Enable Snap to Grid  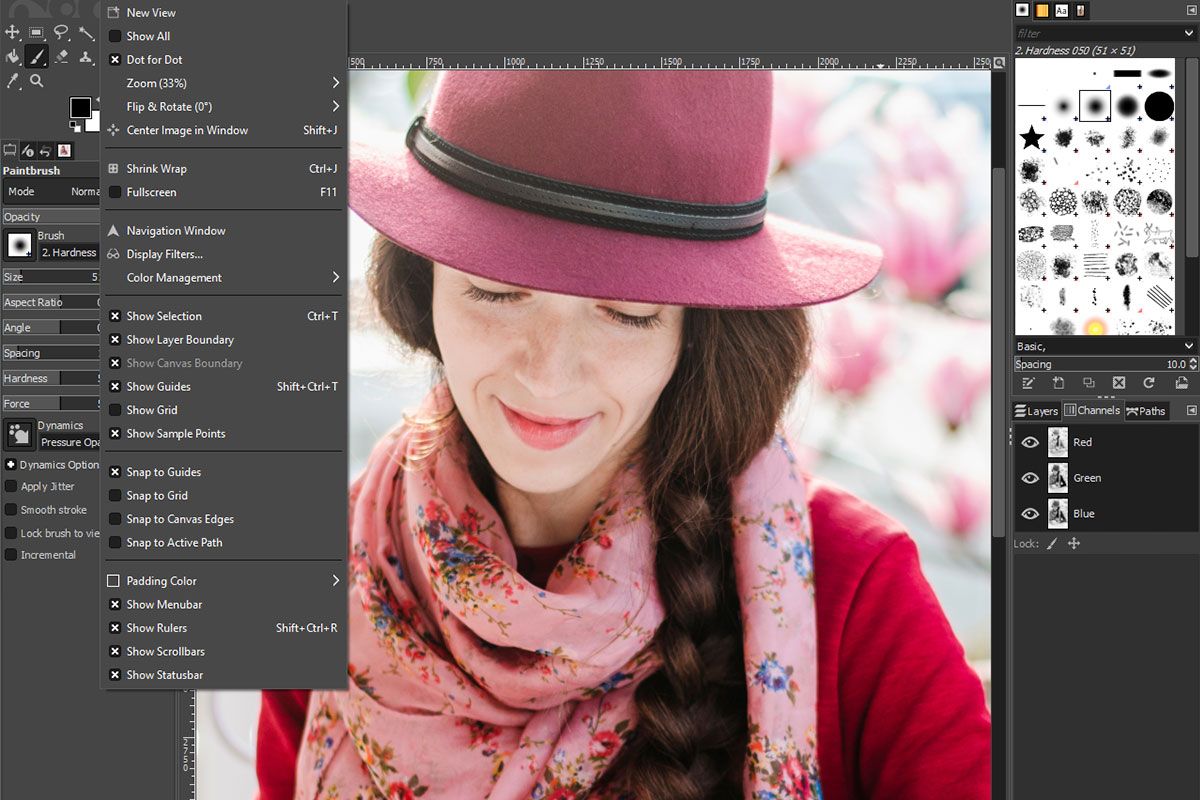115,496
